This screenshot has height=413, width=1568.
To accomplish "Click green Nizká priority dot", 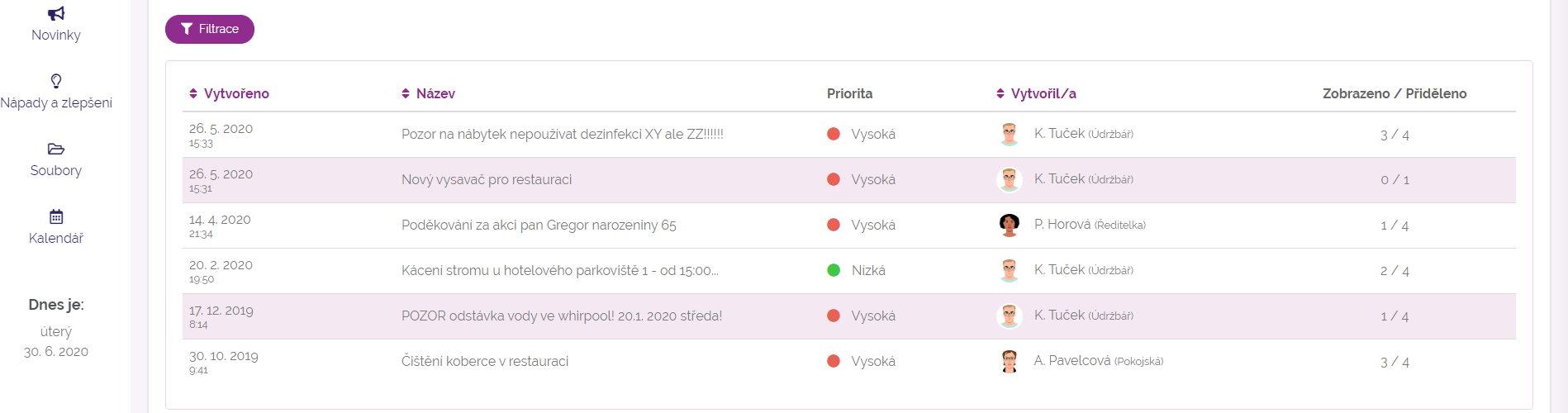I will coord(834,270).
